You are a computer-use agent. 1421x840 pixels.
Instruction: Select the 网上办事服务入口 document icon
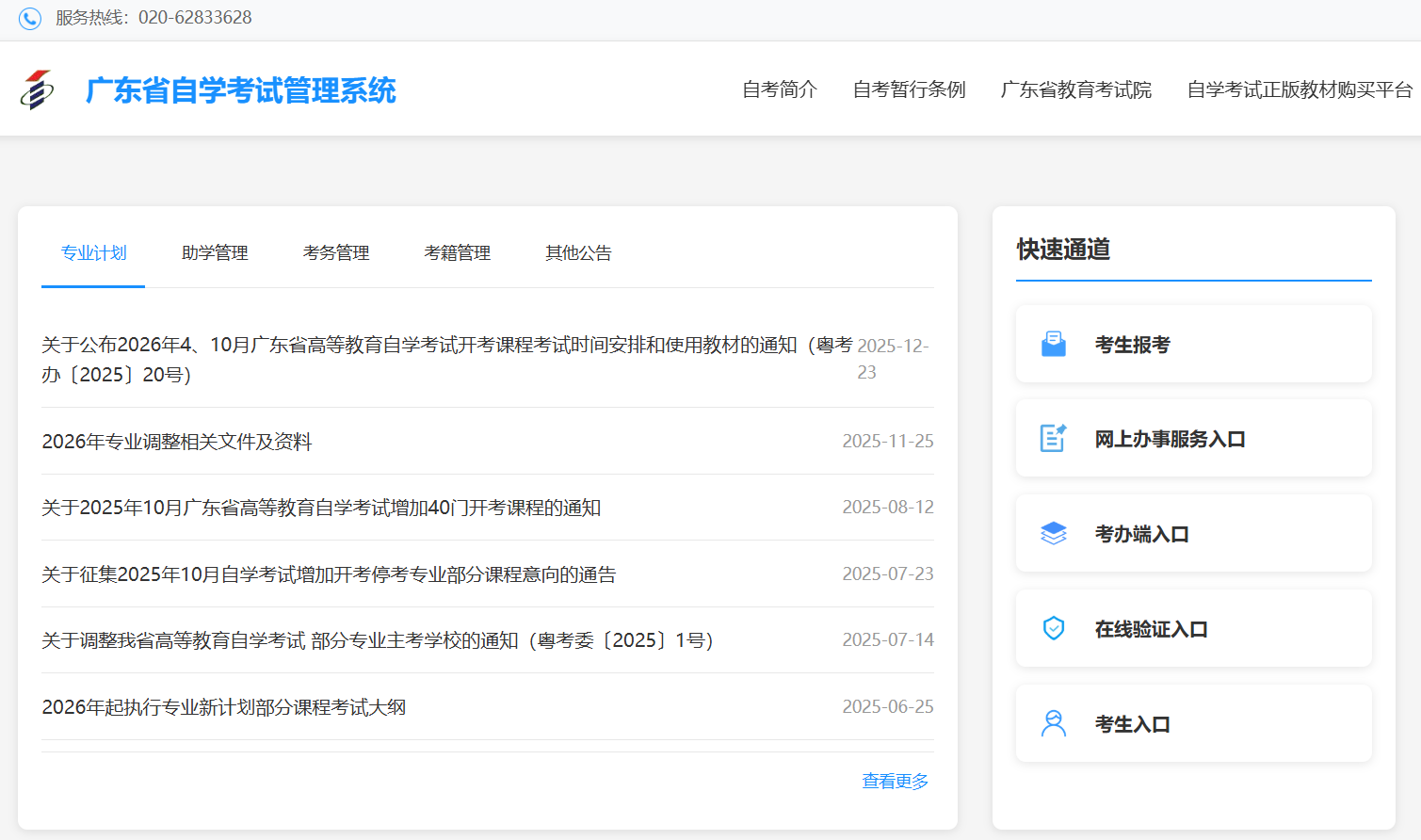coord(1052,439)
